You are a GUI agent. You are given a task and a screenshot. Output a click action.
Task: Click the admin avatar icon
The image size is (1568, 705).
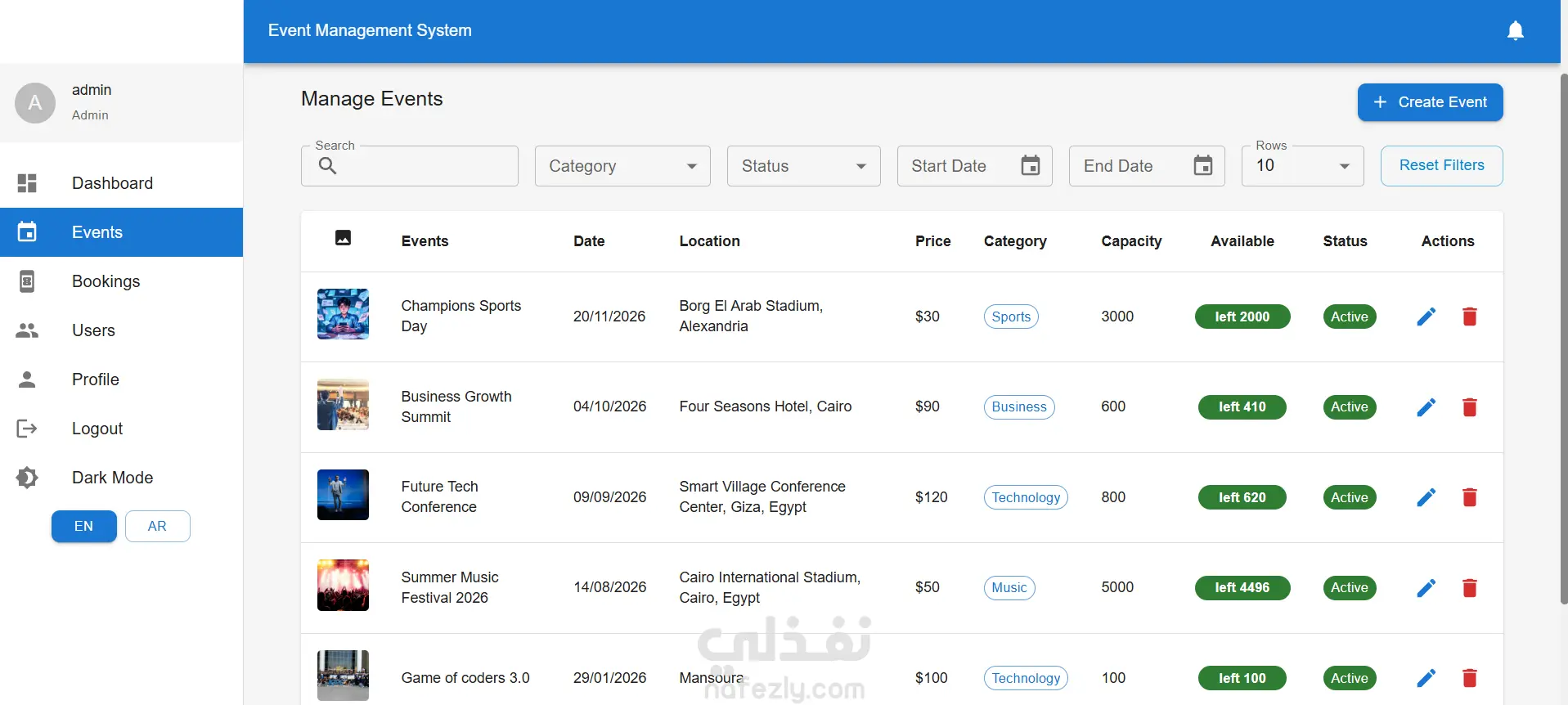(x=35, y=103)
